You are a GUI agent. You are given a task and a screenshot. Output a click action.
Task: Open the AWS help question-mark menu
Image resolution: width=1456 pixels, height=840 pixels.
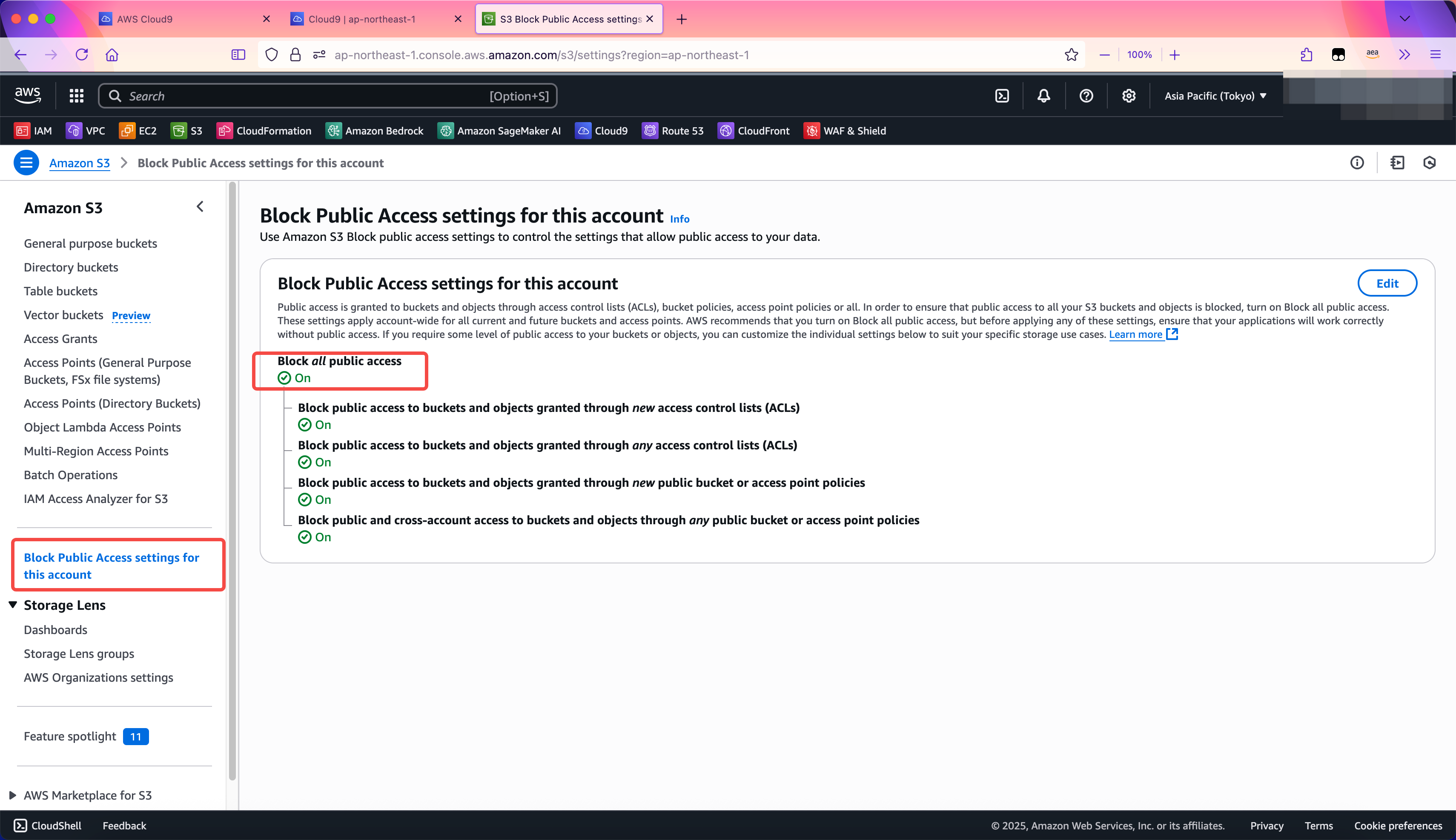1086,96
